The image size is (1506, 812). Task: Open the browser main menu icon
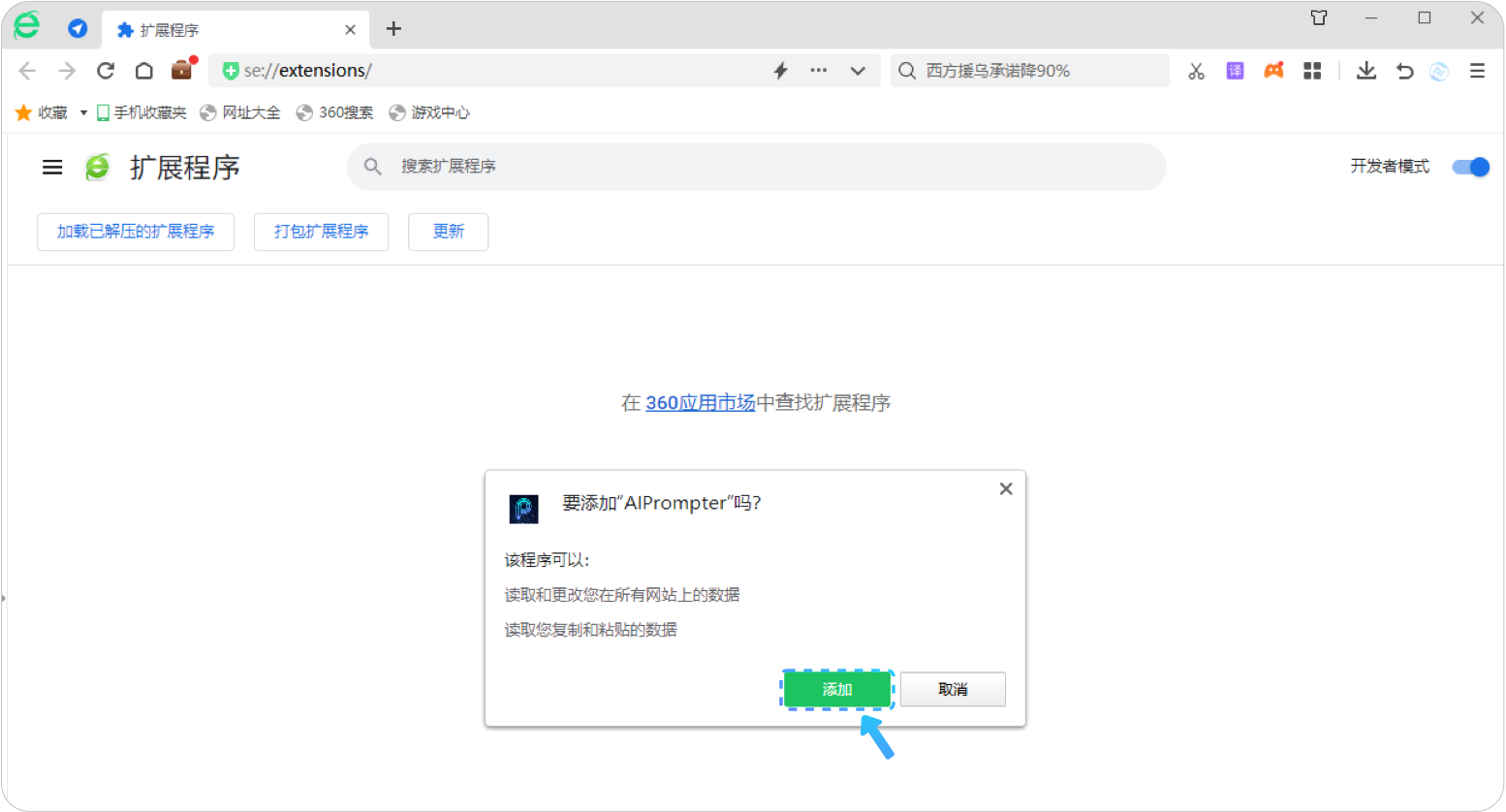pyautogui.click(x=1477, y=71)
